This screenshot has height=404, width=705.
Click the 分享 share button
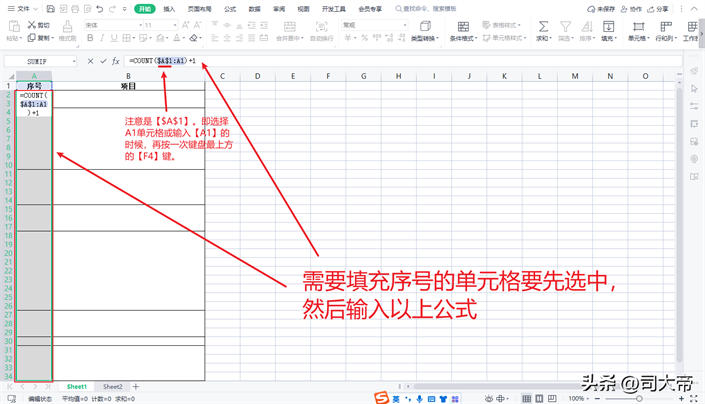[x=660, y=9]
